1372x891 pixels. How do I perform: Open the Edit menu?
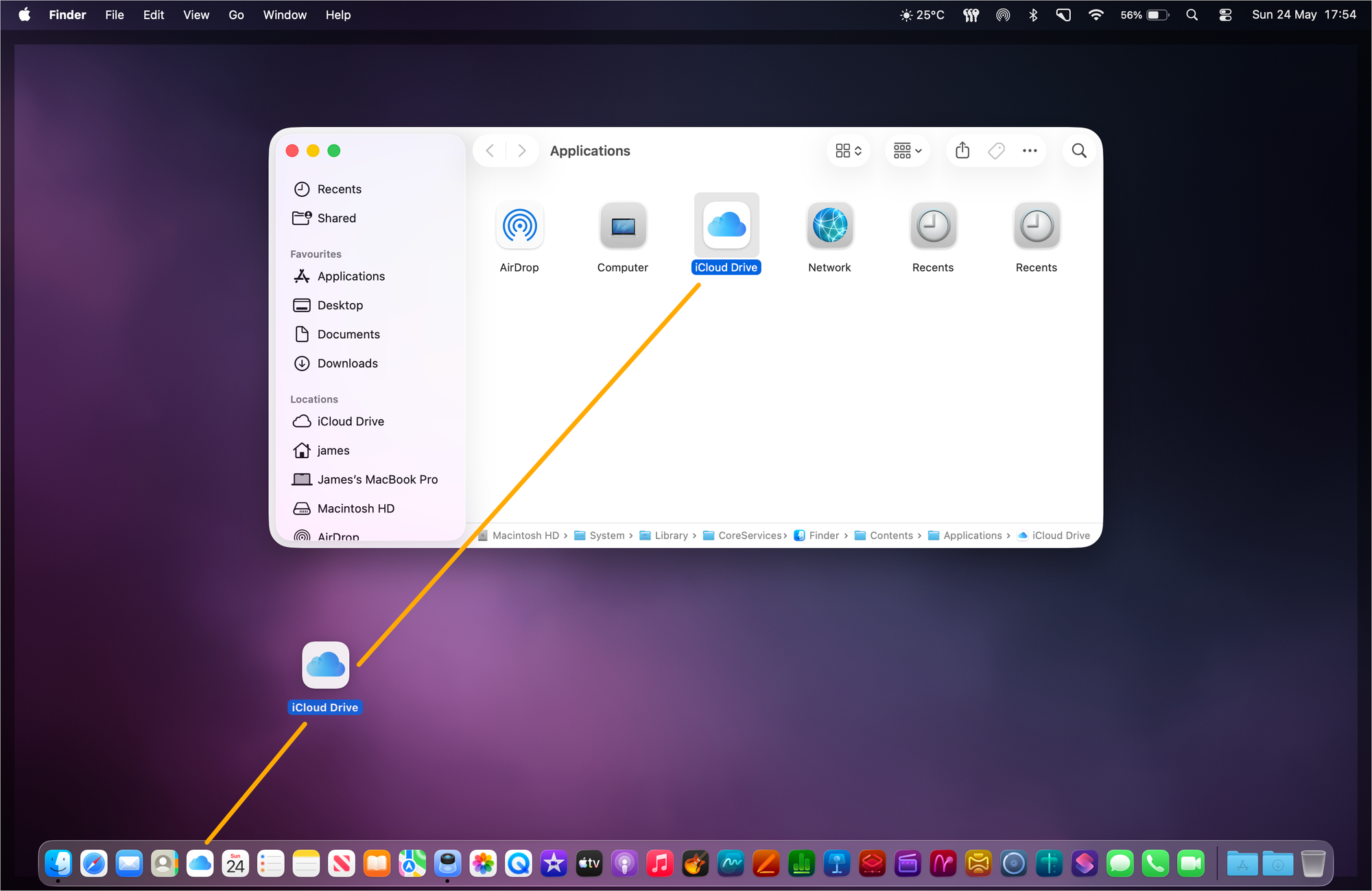pyautogui.click(x=154, y=14)
